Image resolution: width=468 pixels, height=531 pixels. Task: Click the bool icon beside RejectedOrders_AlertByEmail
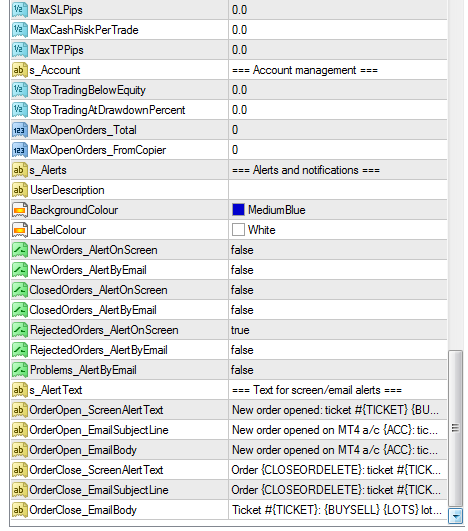pos(19,349)
